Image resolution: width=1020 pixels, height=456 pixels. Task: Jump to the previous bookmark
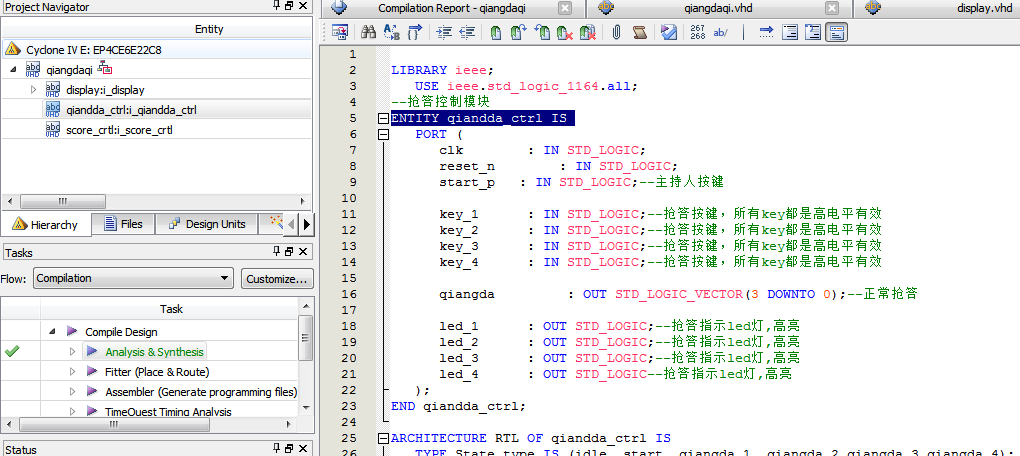coord(541,32)
